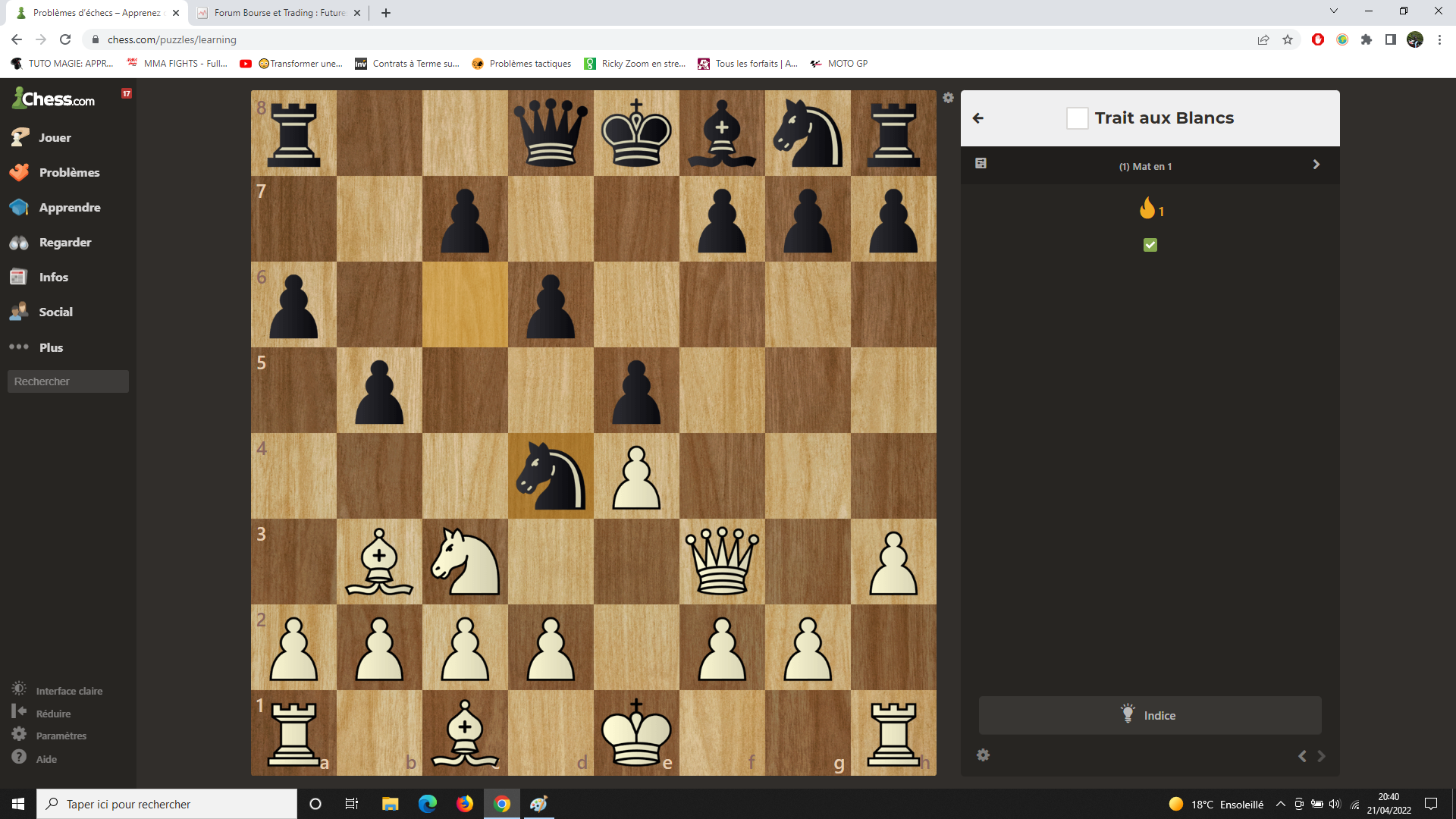Expand the next arrow beside Mat en 1
The height and width of the screenshot is (819, 1456).
[1316, 165]
